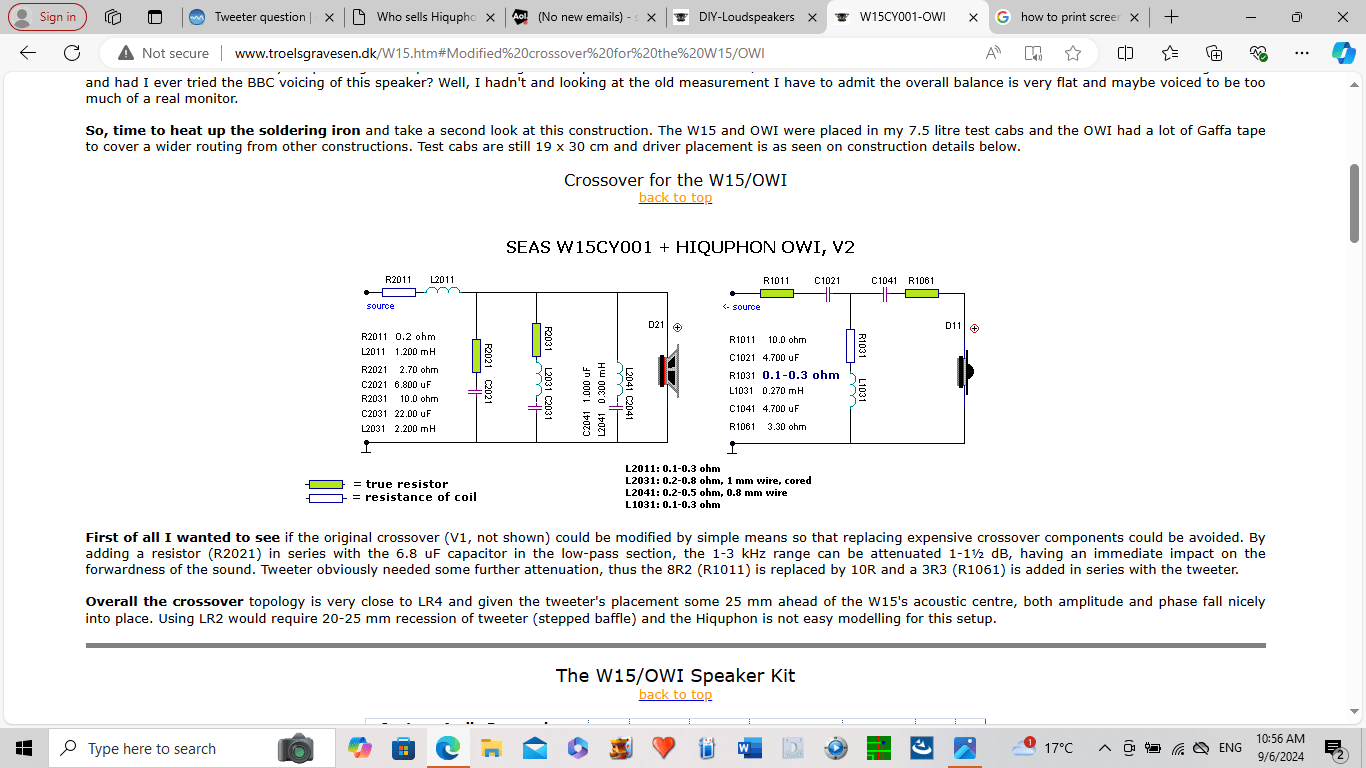
Task: Click back to top under Speaker Kit heading
Action: click(x=675, y=695)
